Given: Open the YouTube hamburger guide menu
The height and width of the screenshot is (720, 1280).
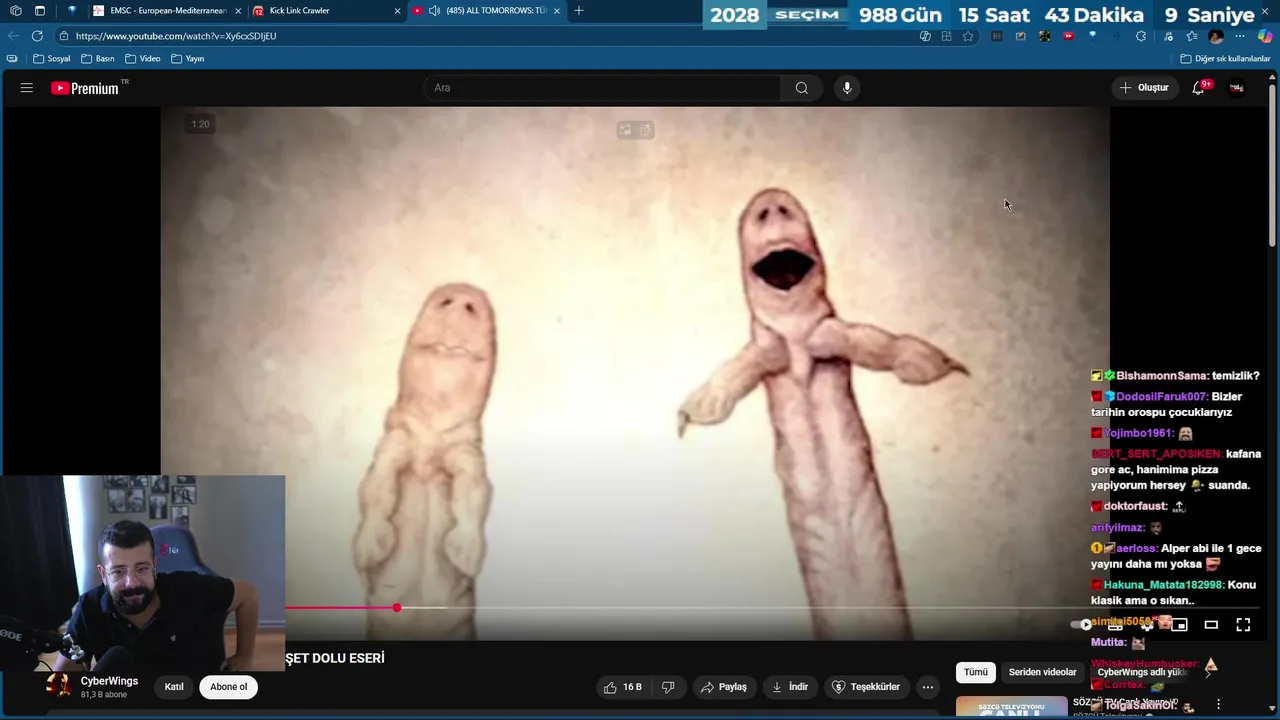Looking at the screenshot, I should click(27, 88).
